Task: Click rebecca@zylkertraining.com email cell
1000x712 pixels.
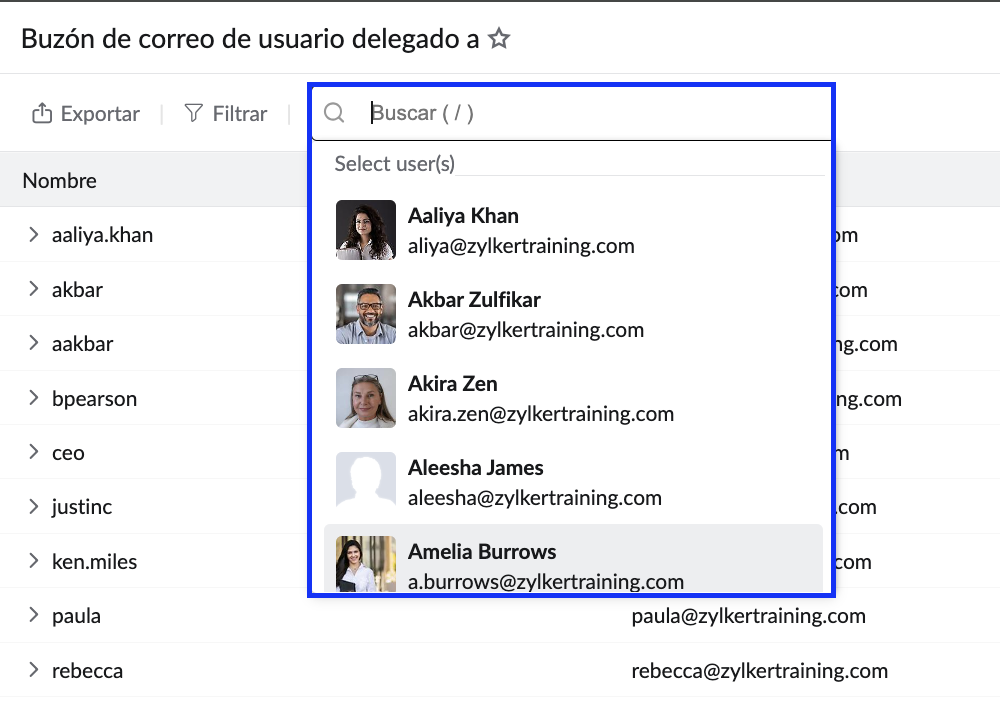Action: click(x=759, y=671)
